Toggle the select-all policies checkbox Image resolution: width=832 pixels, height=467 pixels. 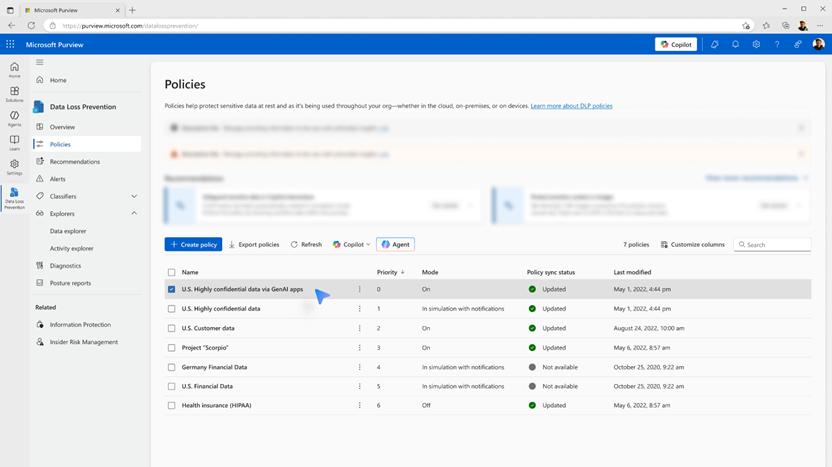click(x=171, y=272)
